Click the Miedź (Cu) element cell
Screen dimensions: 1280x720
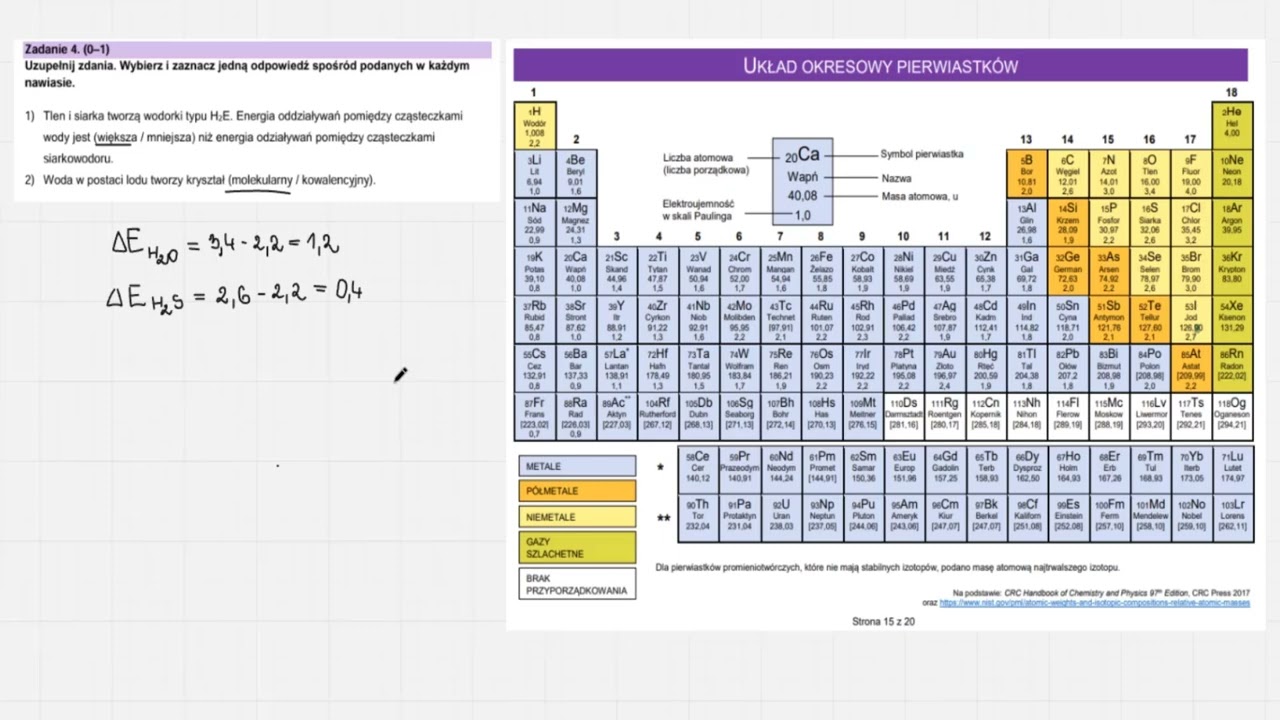945,271
